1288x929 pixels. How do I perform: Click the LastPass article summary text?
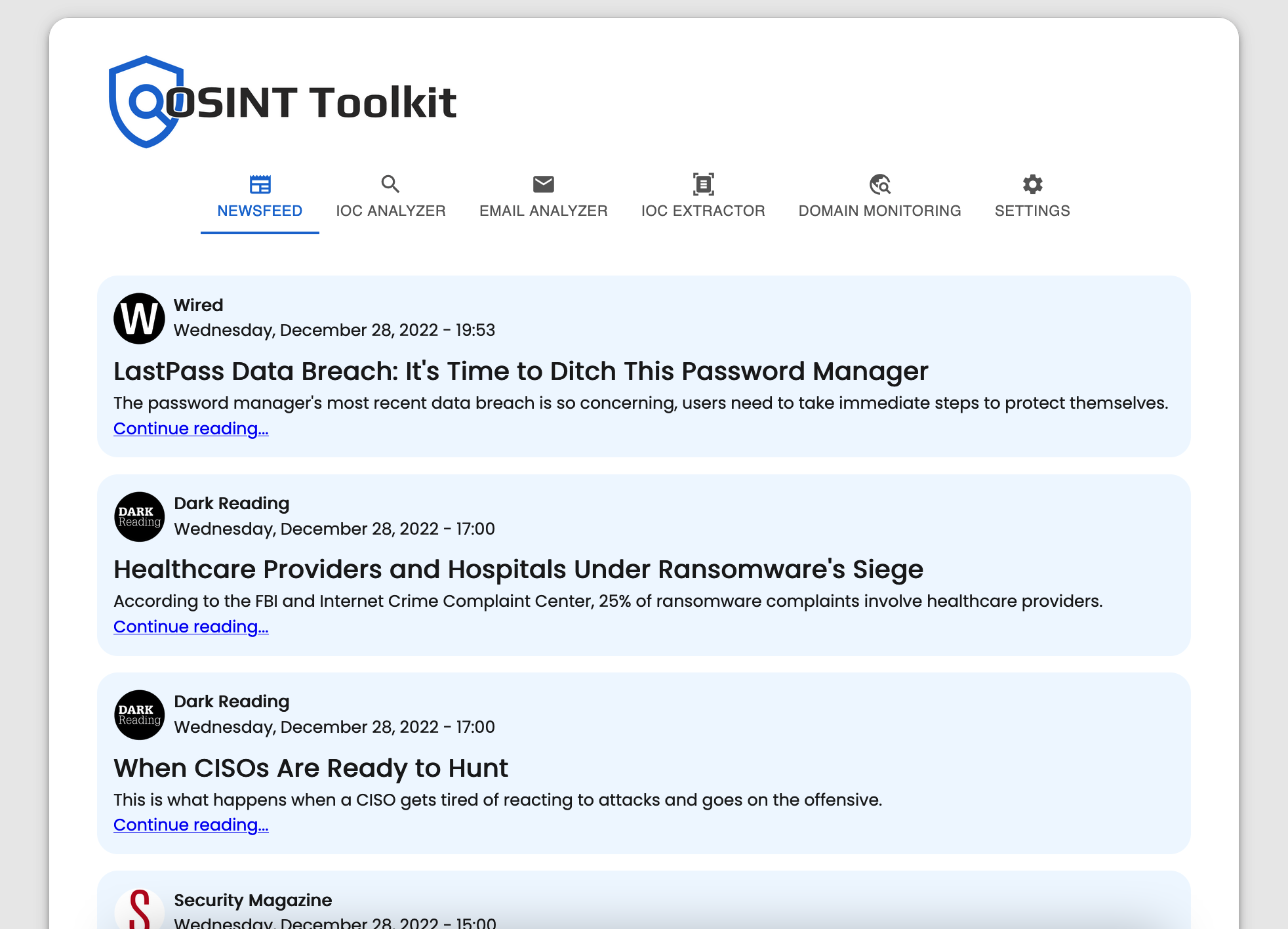click(641, 403)
